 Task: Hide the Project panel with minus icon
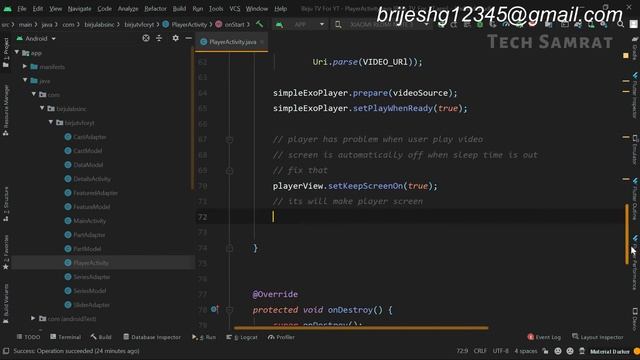[188, 38]
